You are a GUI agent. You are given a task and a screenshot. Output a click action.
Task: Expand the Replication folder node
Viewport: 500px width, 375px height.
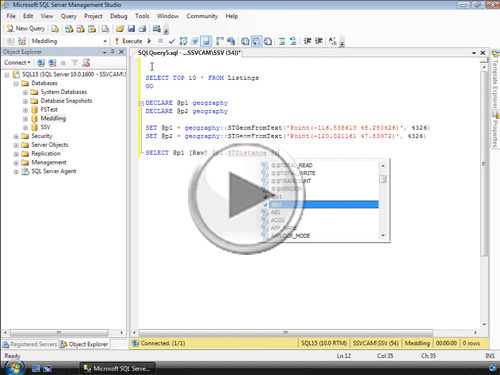(x=16, y=154)
